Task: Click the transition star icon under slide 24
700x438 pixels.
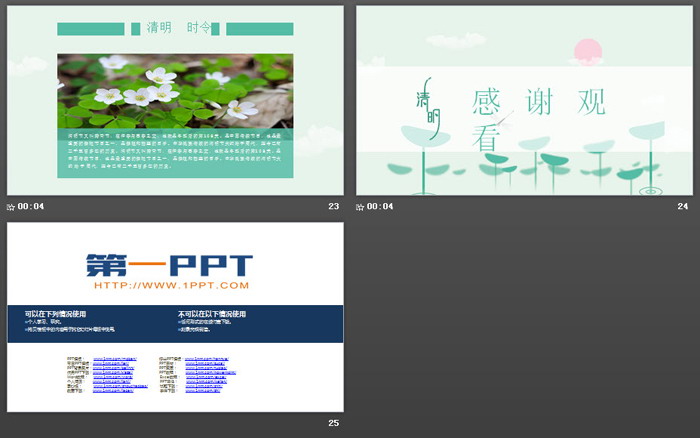Action: tap(360, 207)
